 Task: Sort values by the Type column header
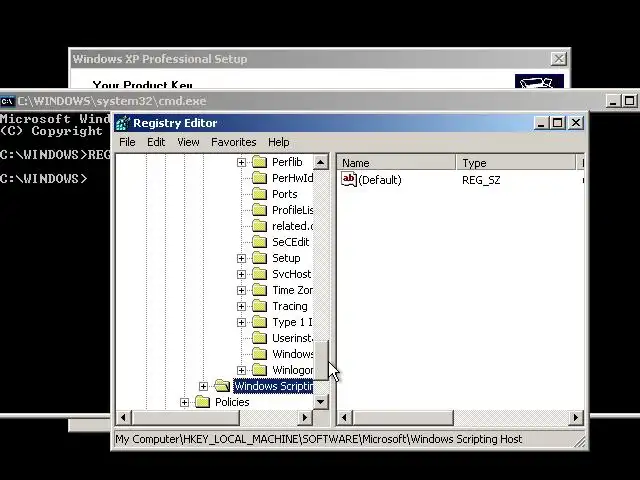(x=516, y=162)
